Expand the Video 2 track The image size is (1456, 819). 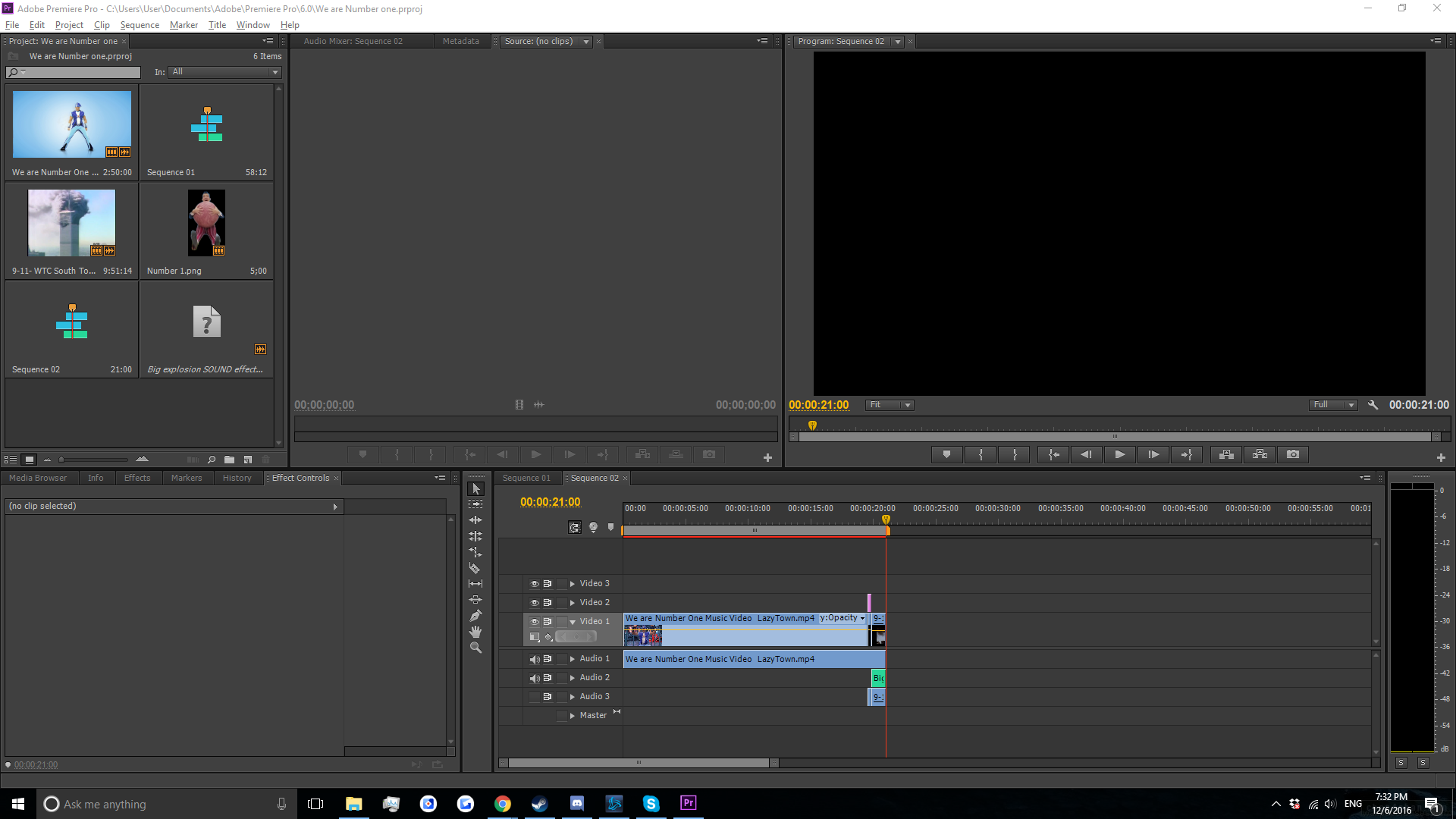tap(573, 603)
